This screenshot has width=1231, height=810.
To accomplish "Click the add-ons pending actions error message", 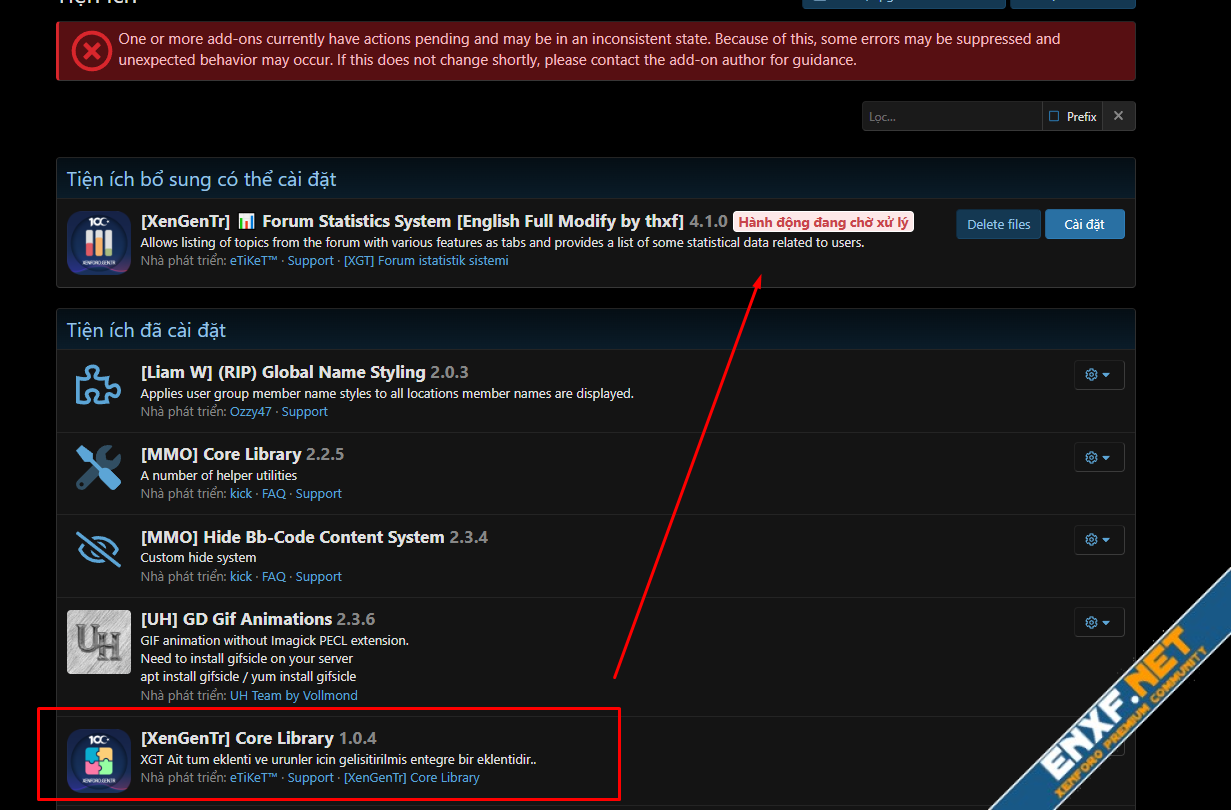I will coord(589,50).
